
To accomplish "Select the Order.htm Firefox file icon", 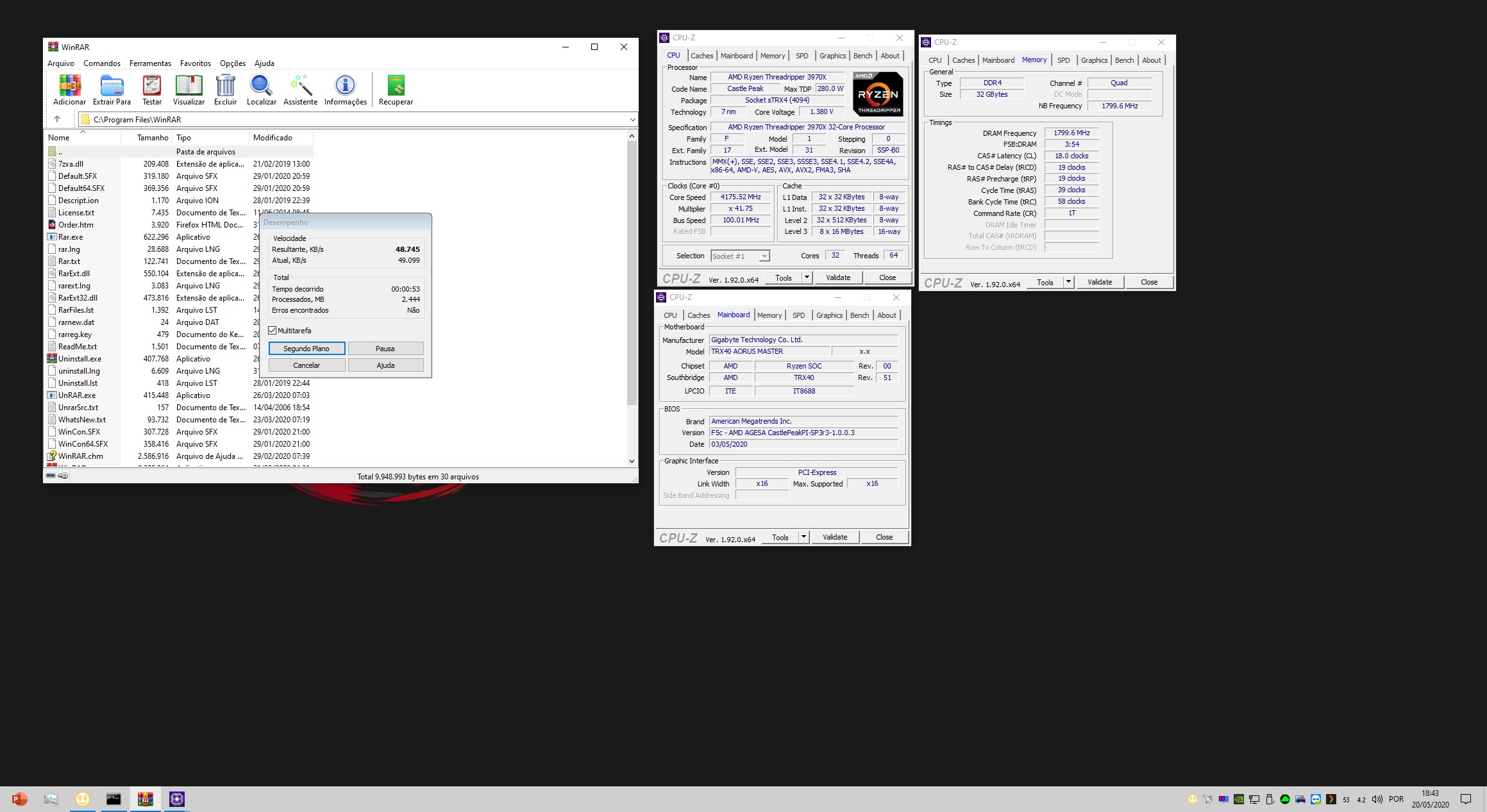I will click(x=52, y=225).
